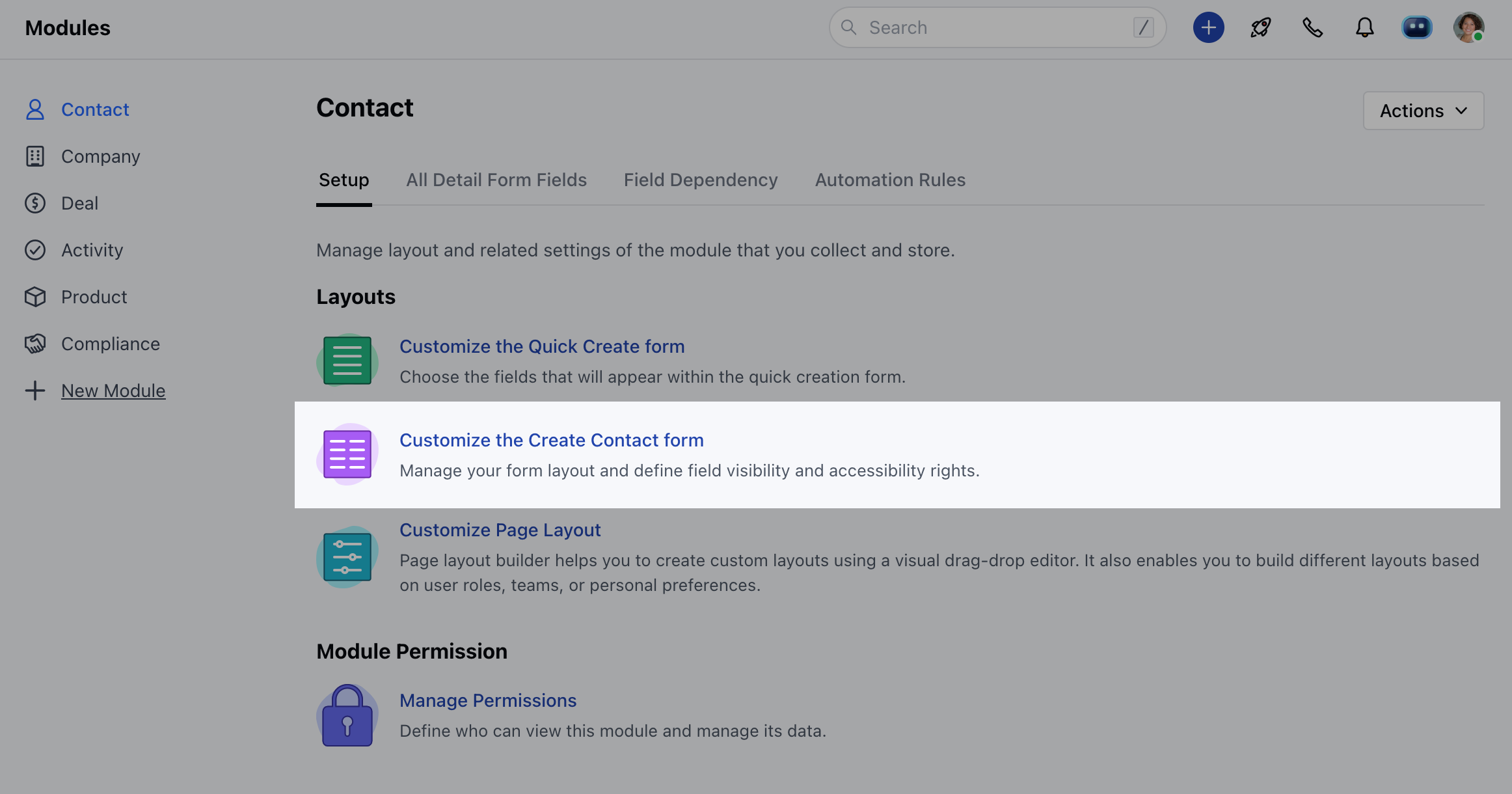Open the Field Dependency tab
This screenshot has height=794, width=1512.
[x=700, y=180]
